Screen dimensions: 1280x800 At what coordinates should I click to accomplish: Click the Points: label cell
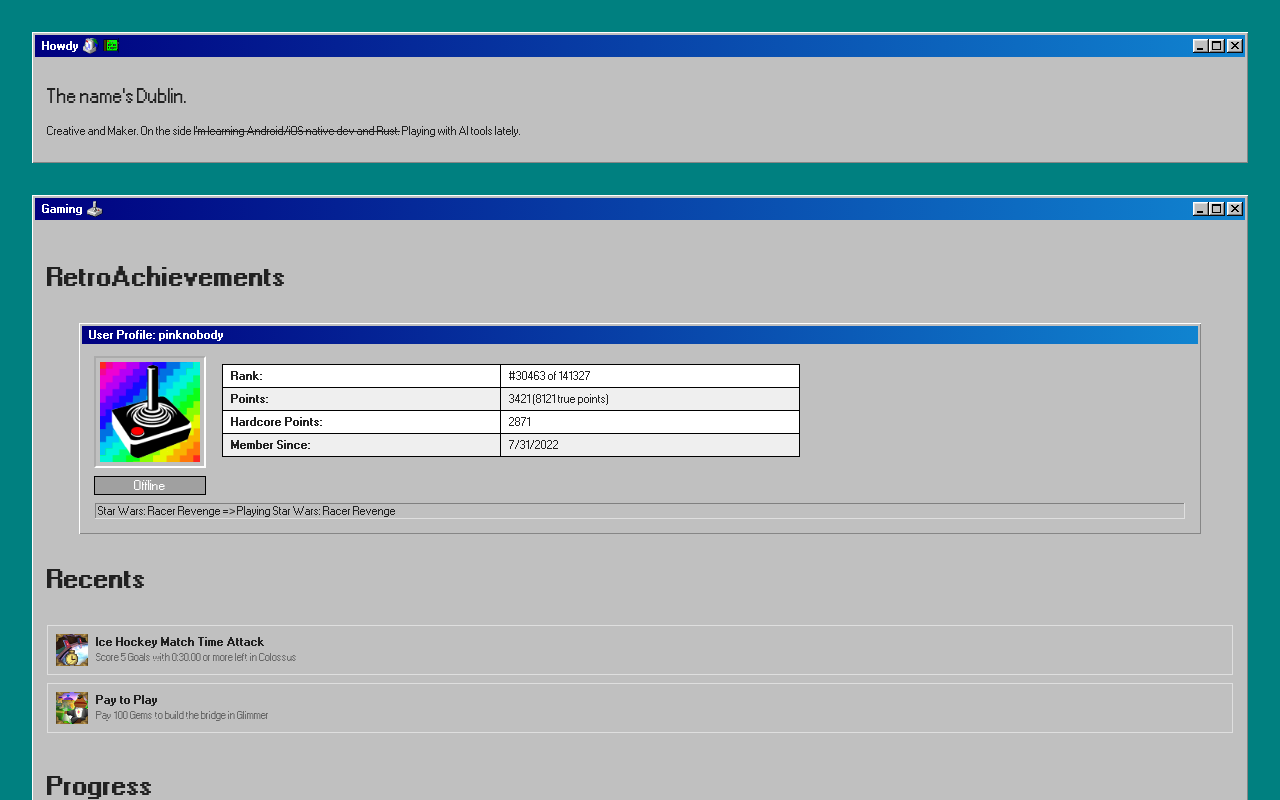(361, 399)
